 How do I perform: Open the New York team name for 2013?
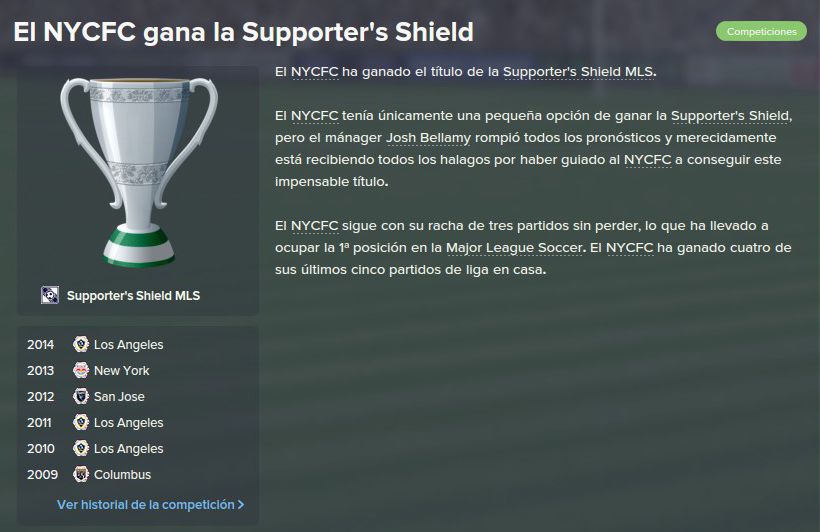click(x=122, y=370)
